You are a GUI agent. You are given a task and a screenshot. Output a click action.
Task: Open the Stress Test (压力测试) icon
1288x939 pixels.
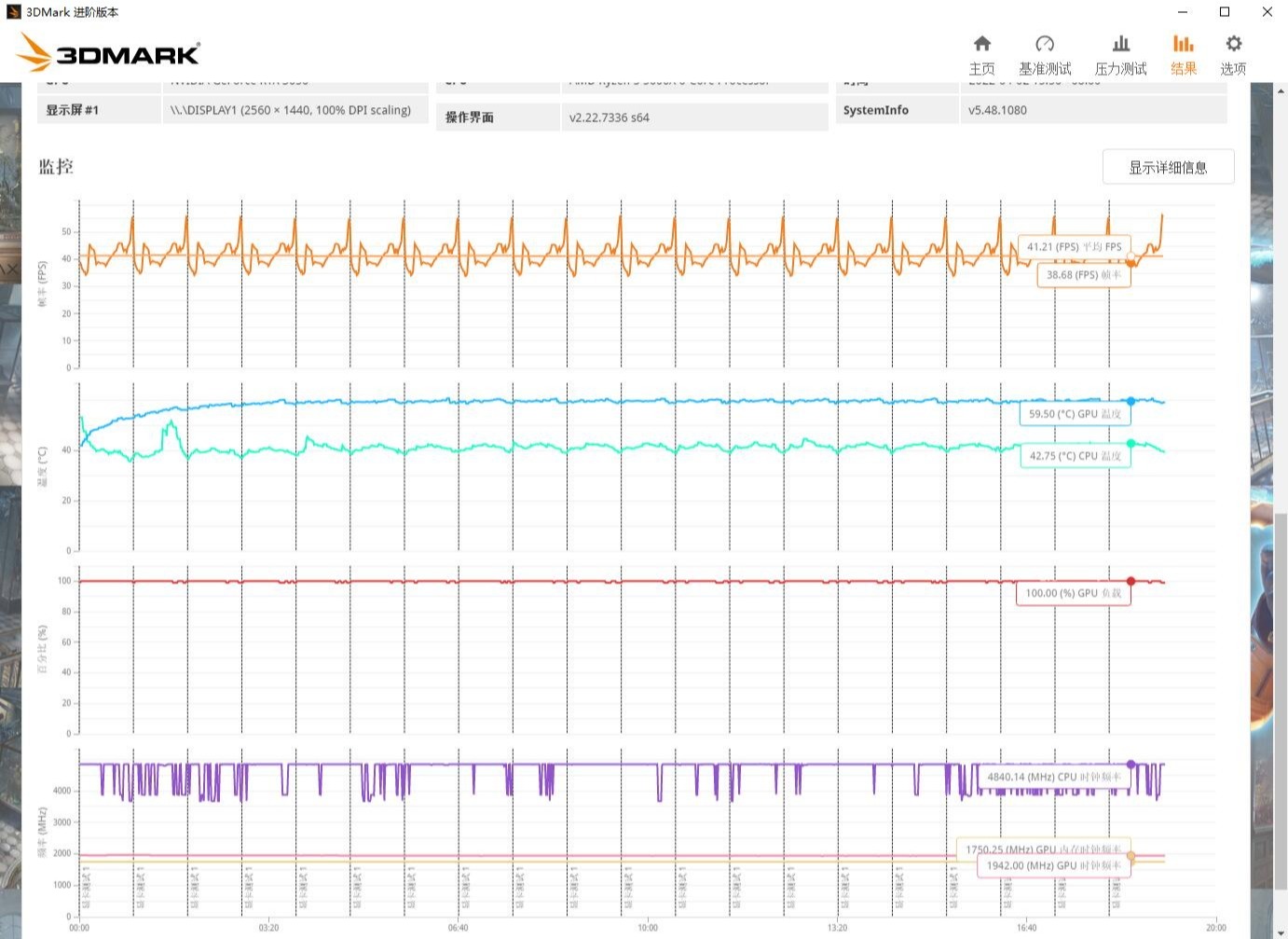tap(1120, 55)
